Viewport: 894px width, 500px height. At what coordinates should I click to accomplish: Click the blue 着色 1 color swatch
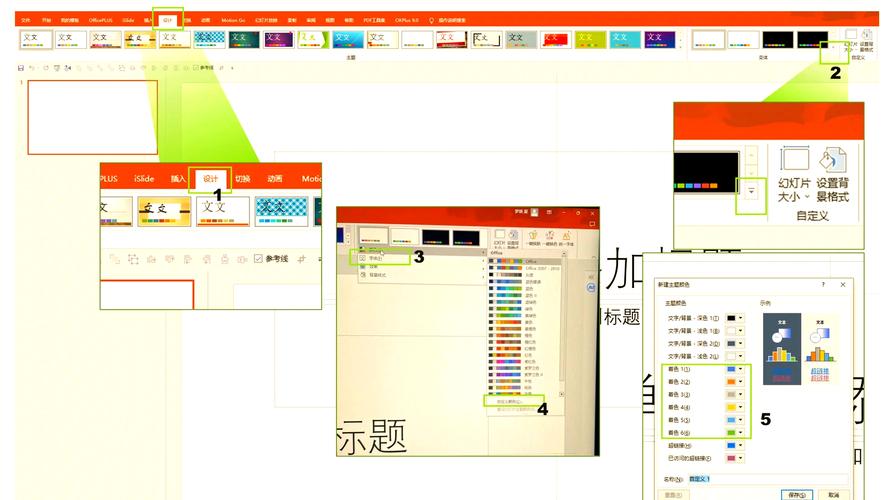tap(731, 369)
